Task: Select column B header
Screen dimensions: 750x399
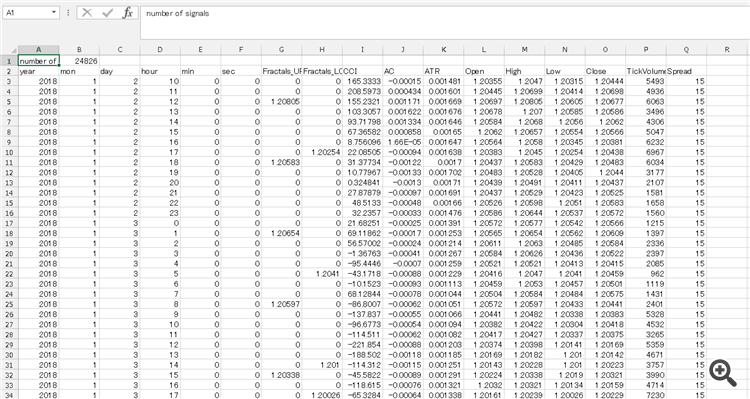Action: coord(79,49)
